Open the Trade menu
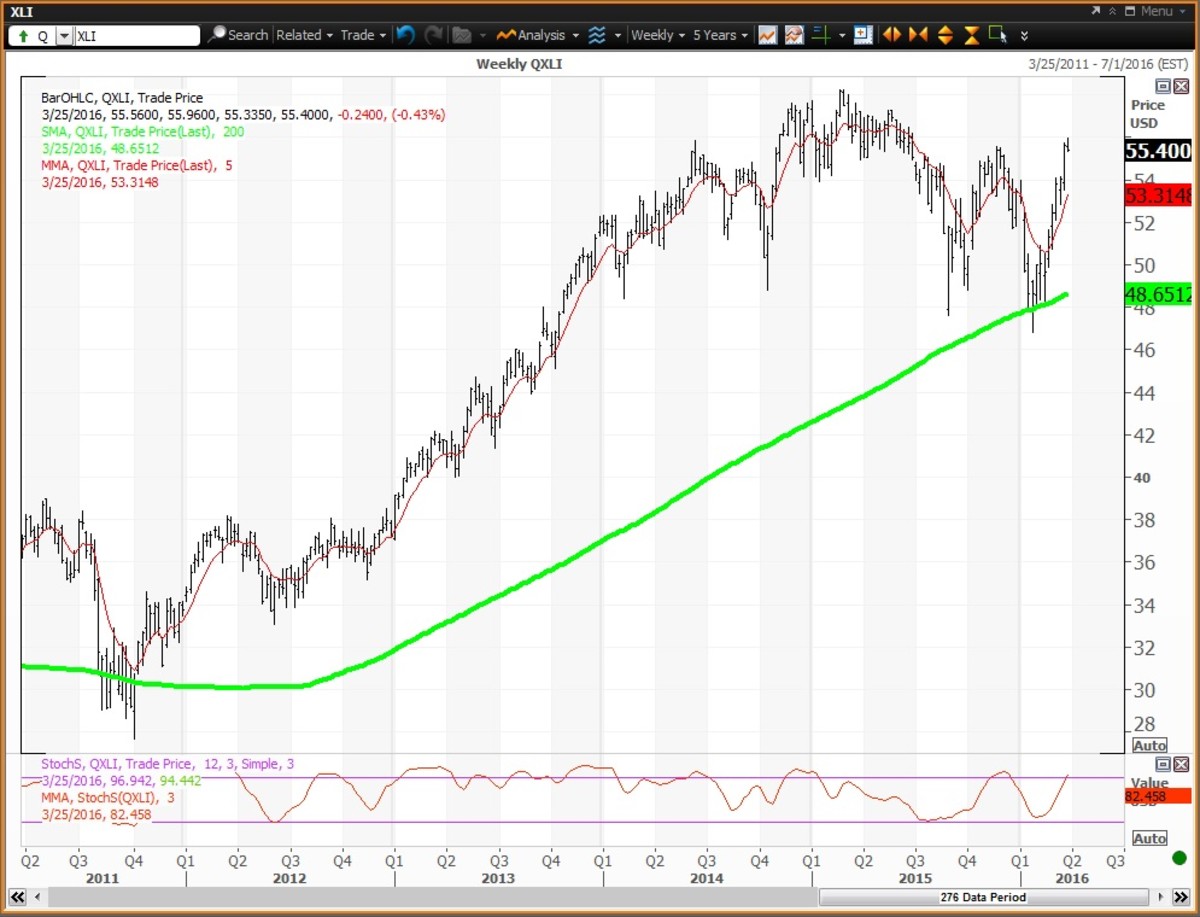This screenshot has width=1200, height=917. (x=362, y=35)
